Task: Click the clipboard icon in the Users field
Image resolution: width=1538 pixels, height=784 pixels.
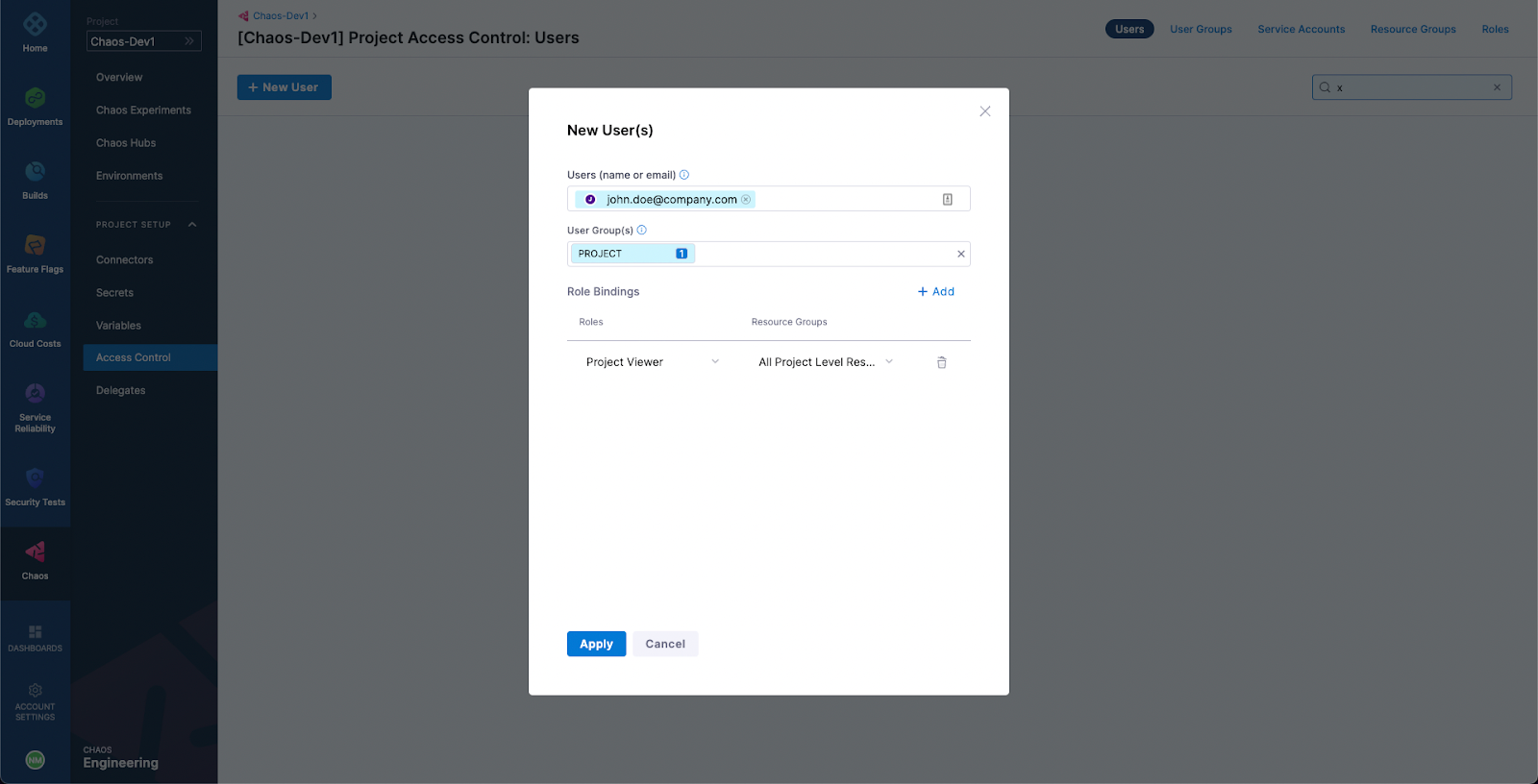Action: pyautogui.click(x=948, y=199)
